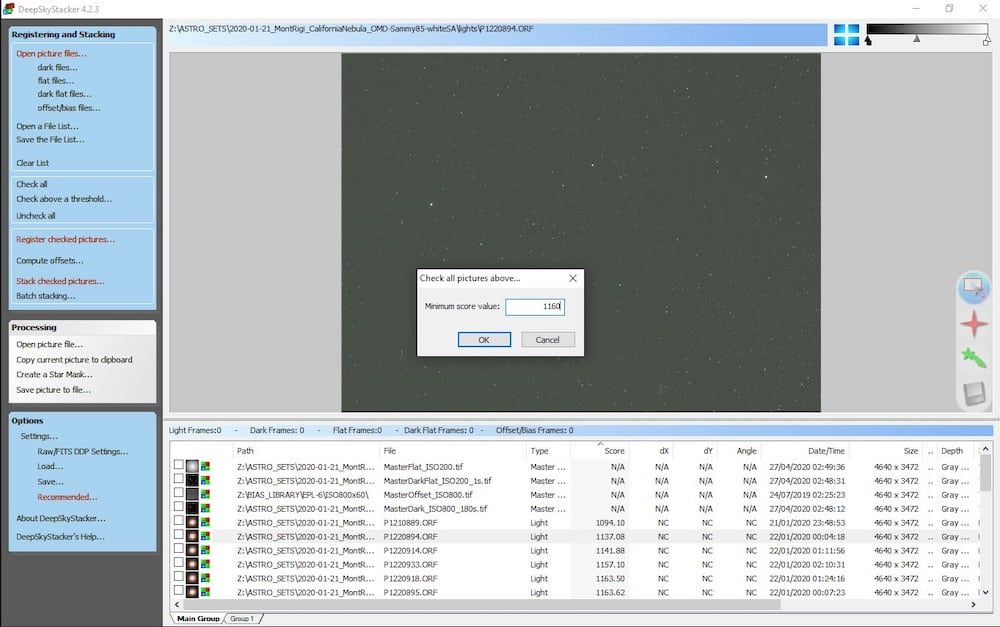Cancel the Check all pictures above dialog
The height and width of the screenshot is (627, 1000).
(x=548, y=340)
